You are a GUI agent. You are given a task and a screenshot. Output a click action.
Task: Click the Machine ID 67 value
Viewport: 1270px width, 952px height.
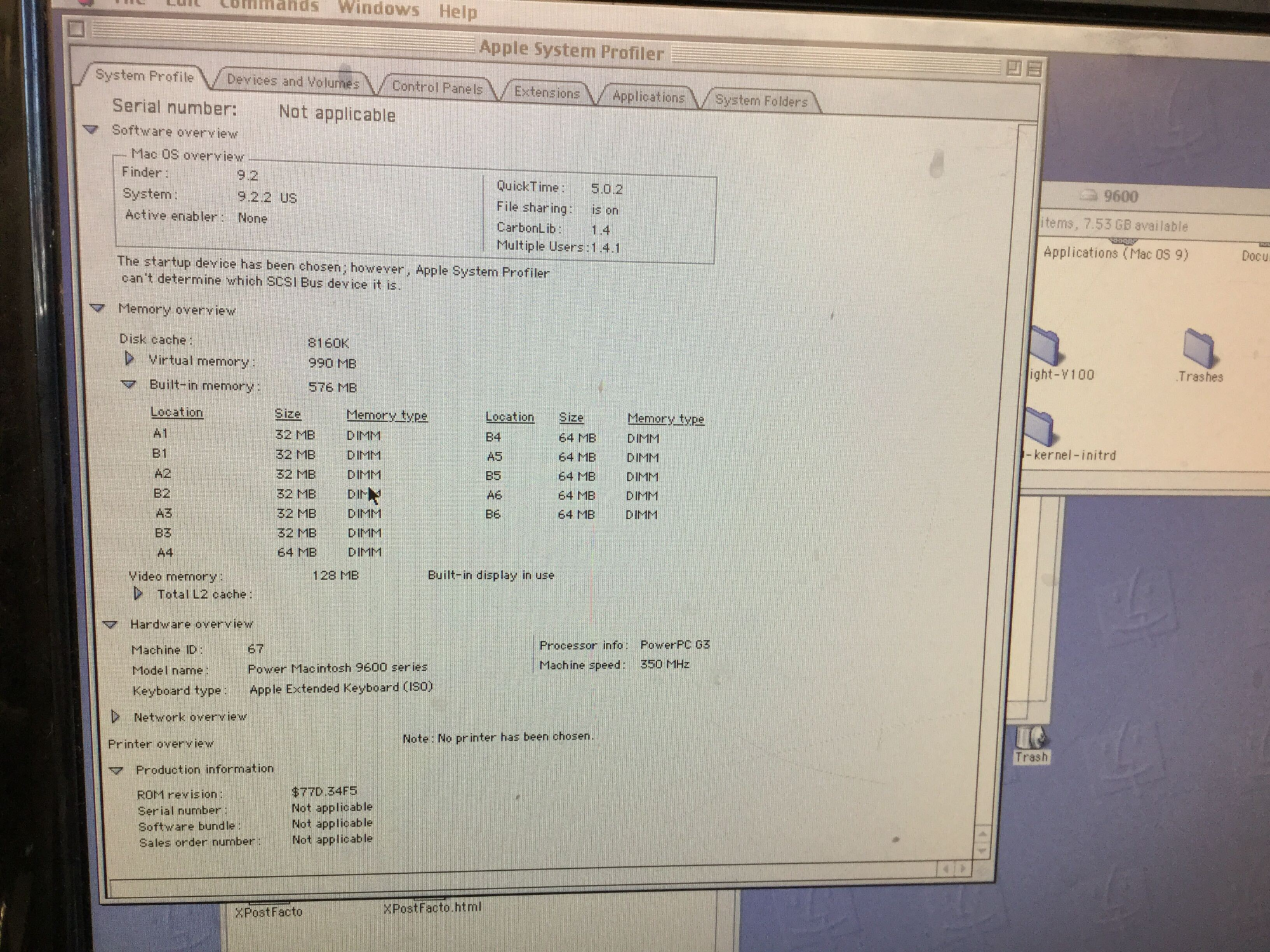(x=255, y=649)
